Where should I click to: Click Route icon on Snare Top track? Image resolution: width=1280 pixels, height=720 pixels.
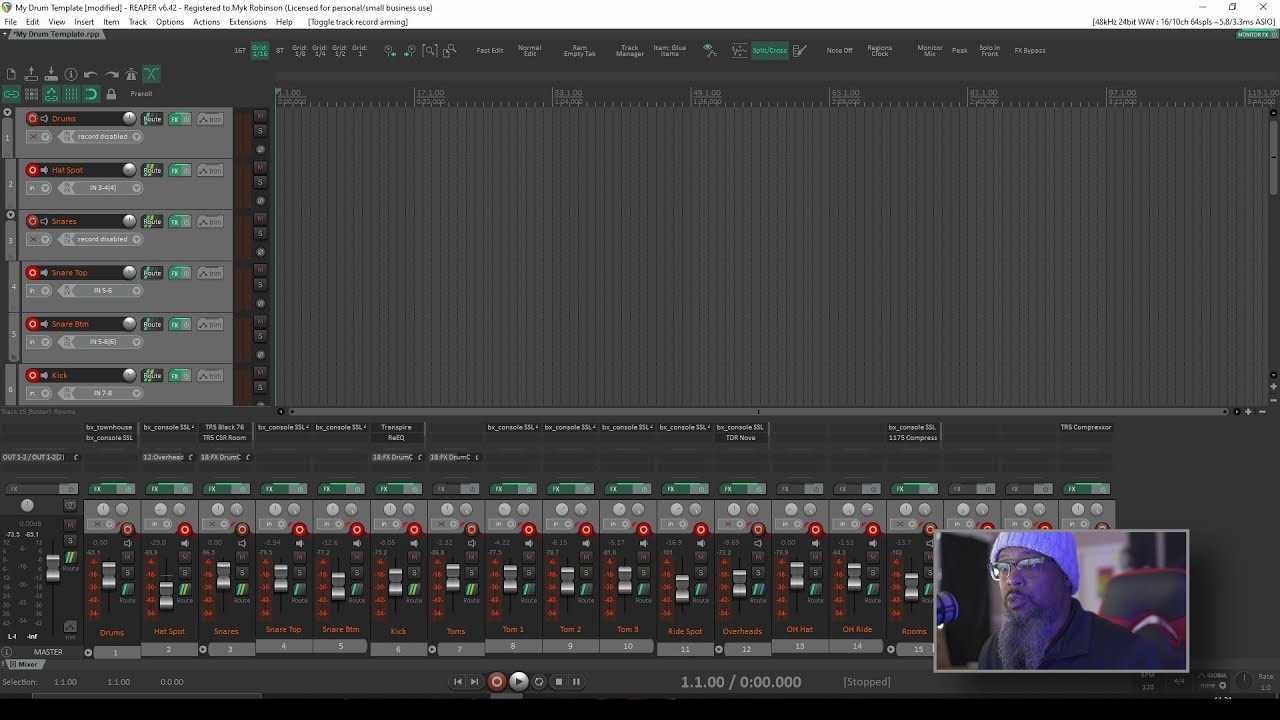(152, 273)
